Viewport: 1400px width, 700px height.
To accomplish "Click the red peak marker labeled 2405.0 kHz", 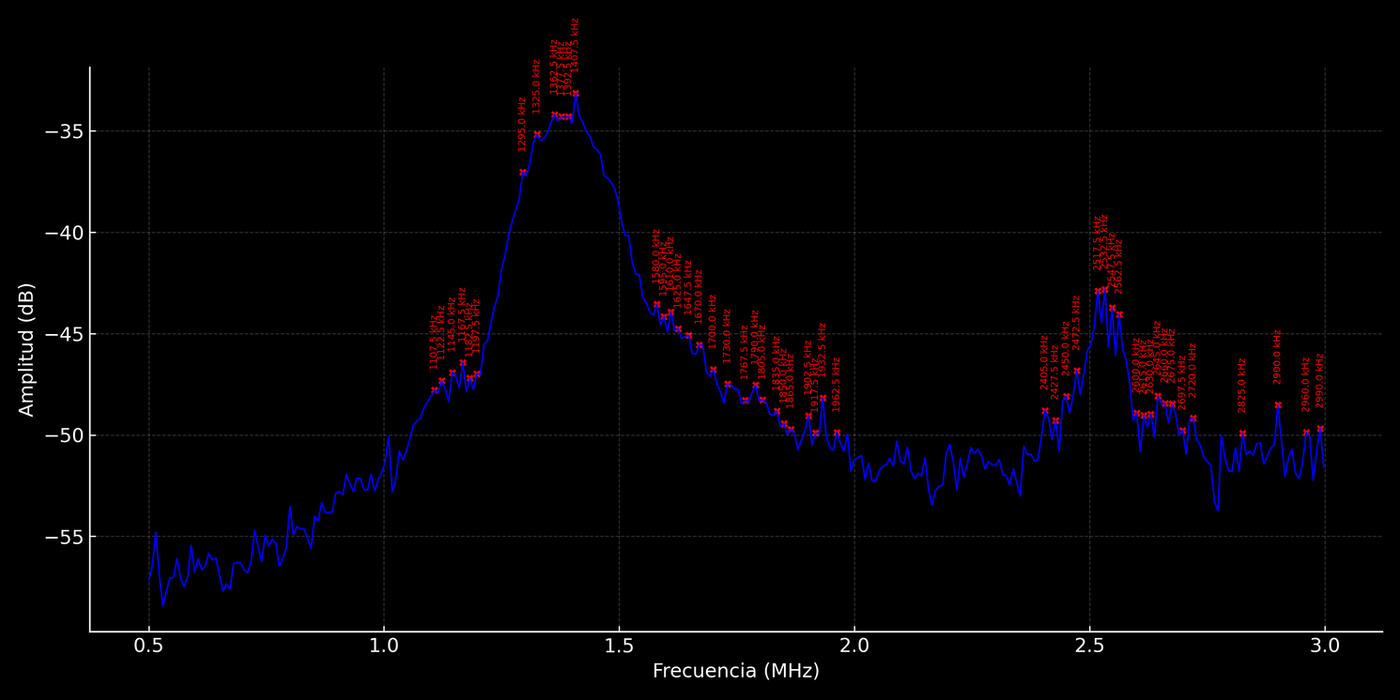I will click(x=1045, y=411).
